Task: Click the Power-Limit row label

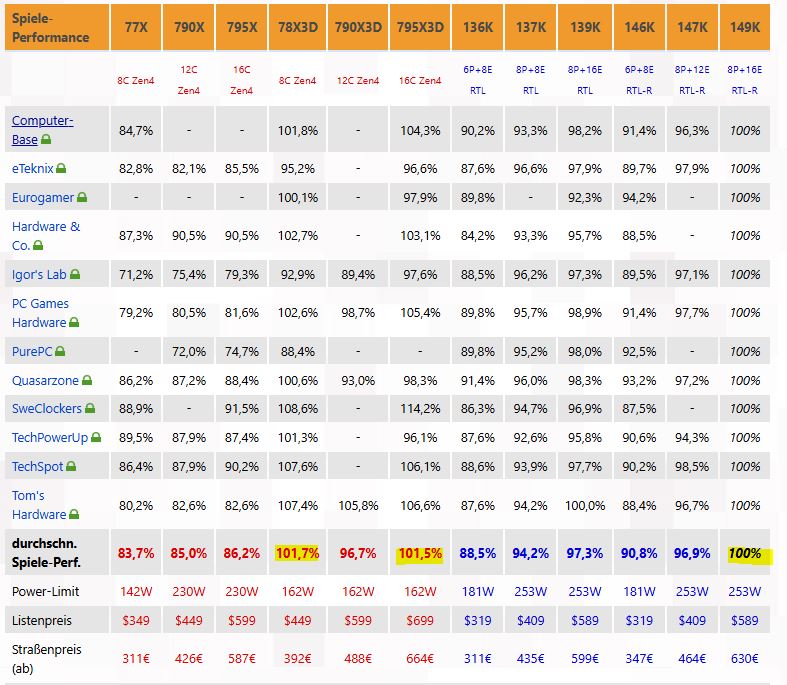Action: 46,592
